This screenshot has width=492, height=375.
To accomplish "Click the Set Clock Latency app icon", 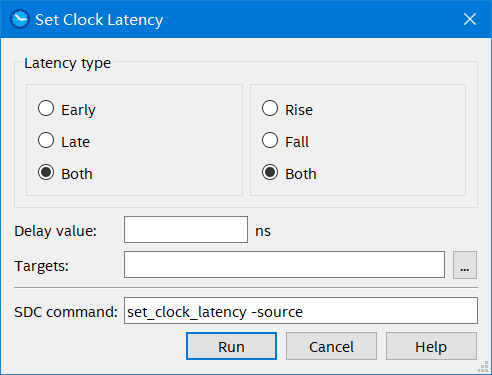I will click(x=20, y=19).
